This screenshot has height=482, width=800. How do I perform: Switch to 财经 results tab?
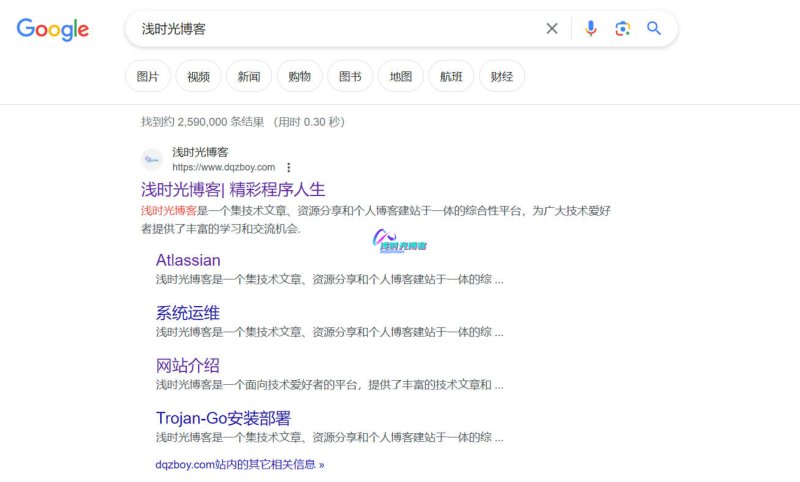(502, 77)
